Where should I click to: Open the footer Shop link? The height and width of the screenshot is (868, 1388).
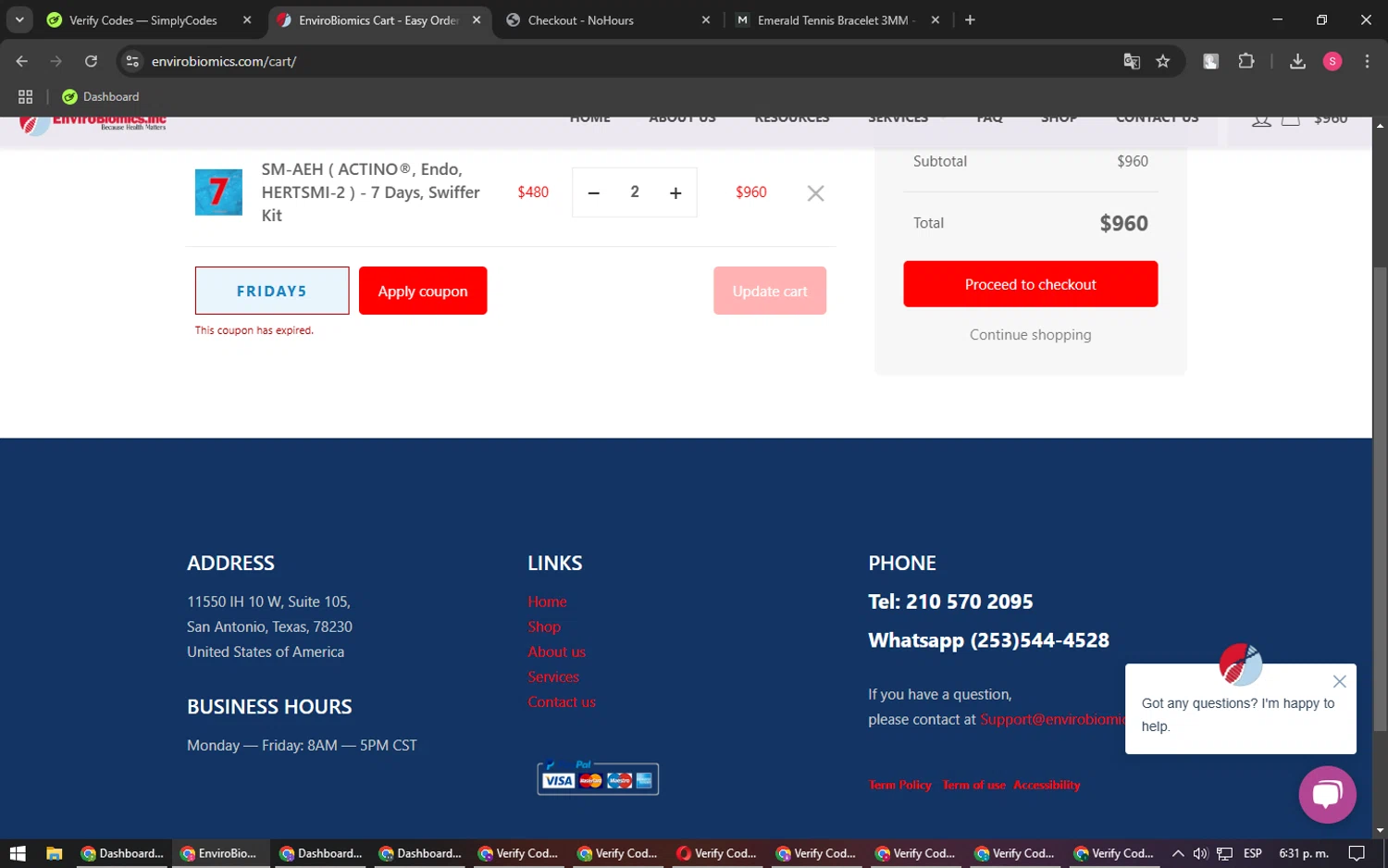pyautogui.click(x=544, y=626)
